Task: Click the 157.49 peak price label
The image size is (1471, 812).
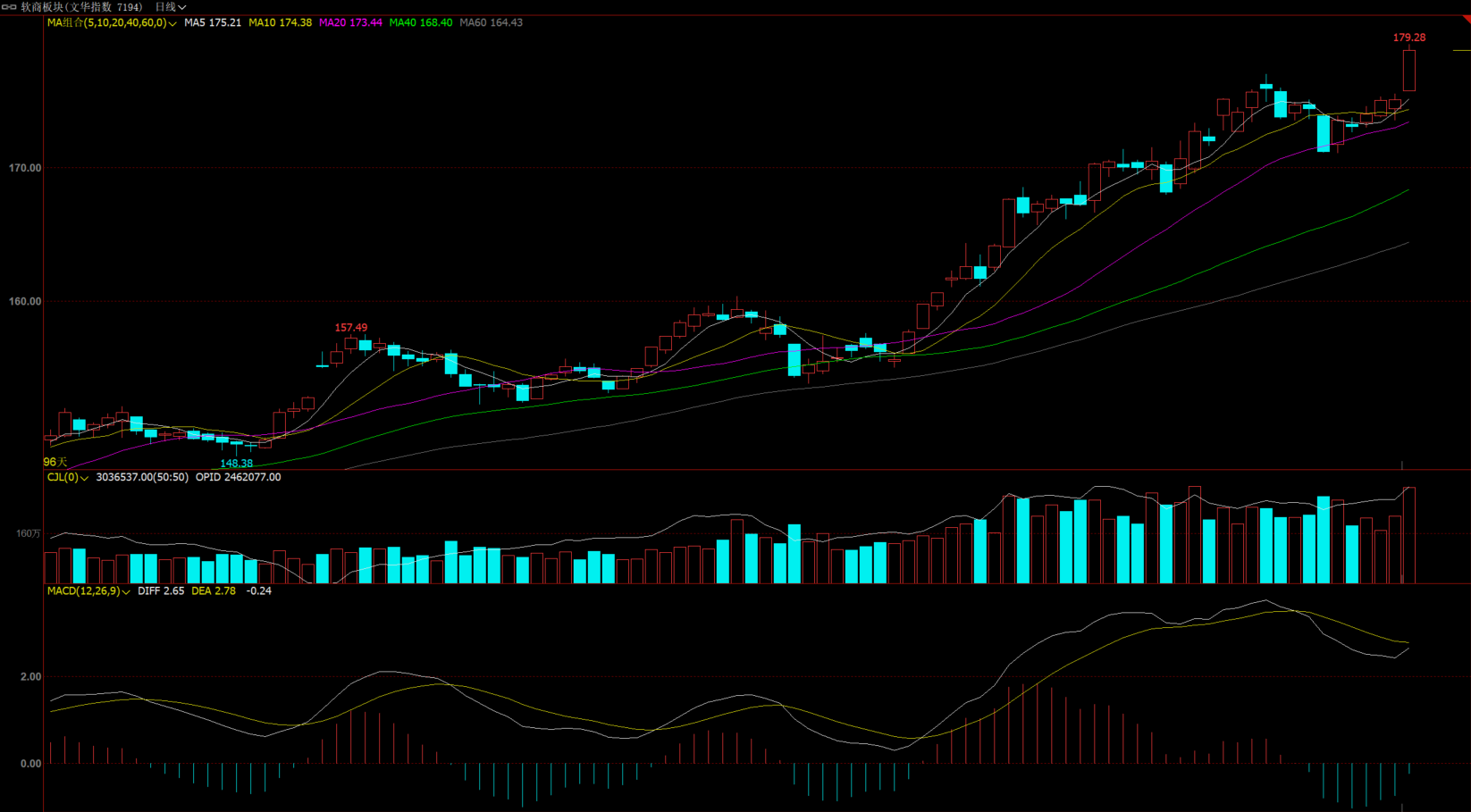Action: tap(351, 328)
